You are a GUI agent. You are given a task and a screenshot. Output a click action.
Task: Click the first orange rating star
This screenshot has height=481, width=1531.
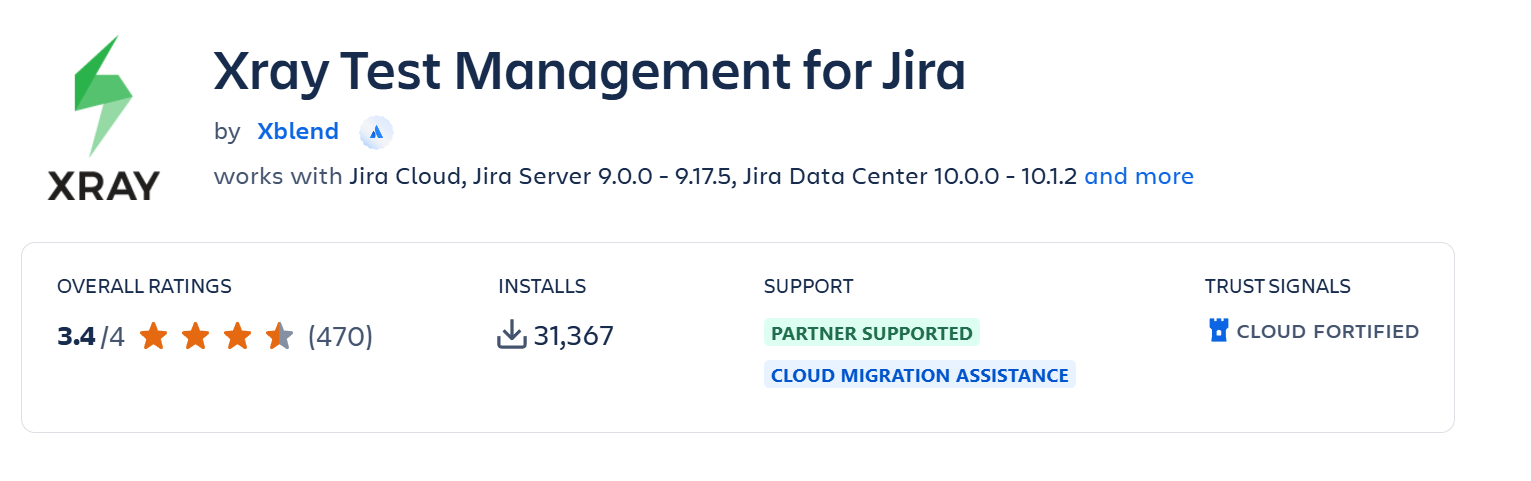point(153,336)
